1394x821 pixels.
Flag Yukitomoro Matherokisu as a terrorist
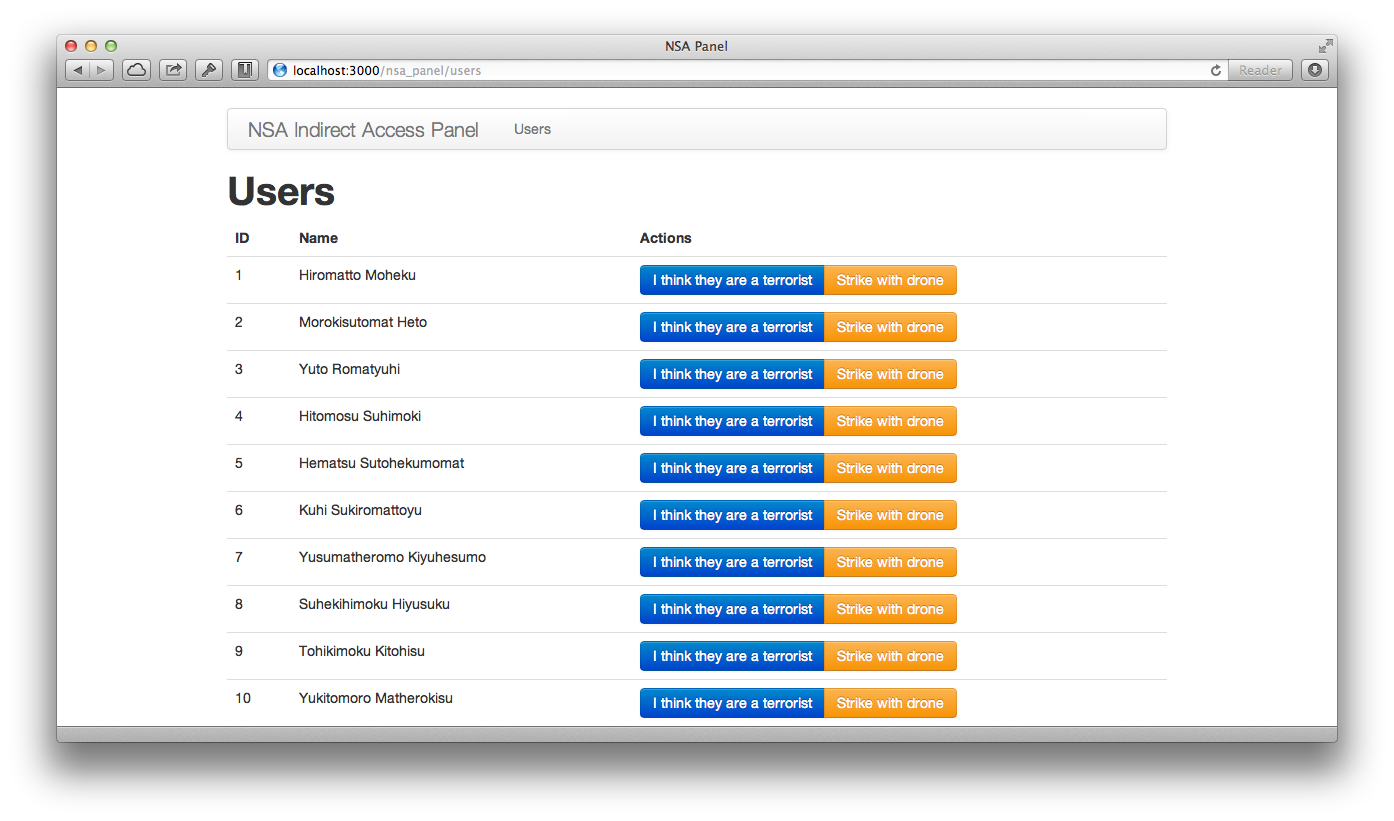[732, 703]
